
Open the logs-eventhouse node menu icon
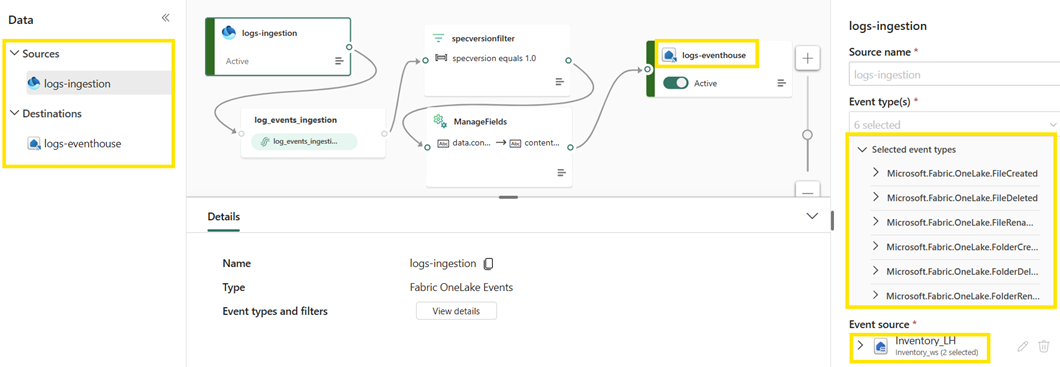781,83
